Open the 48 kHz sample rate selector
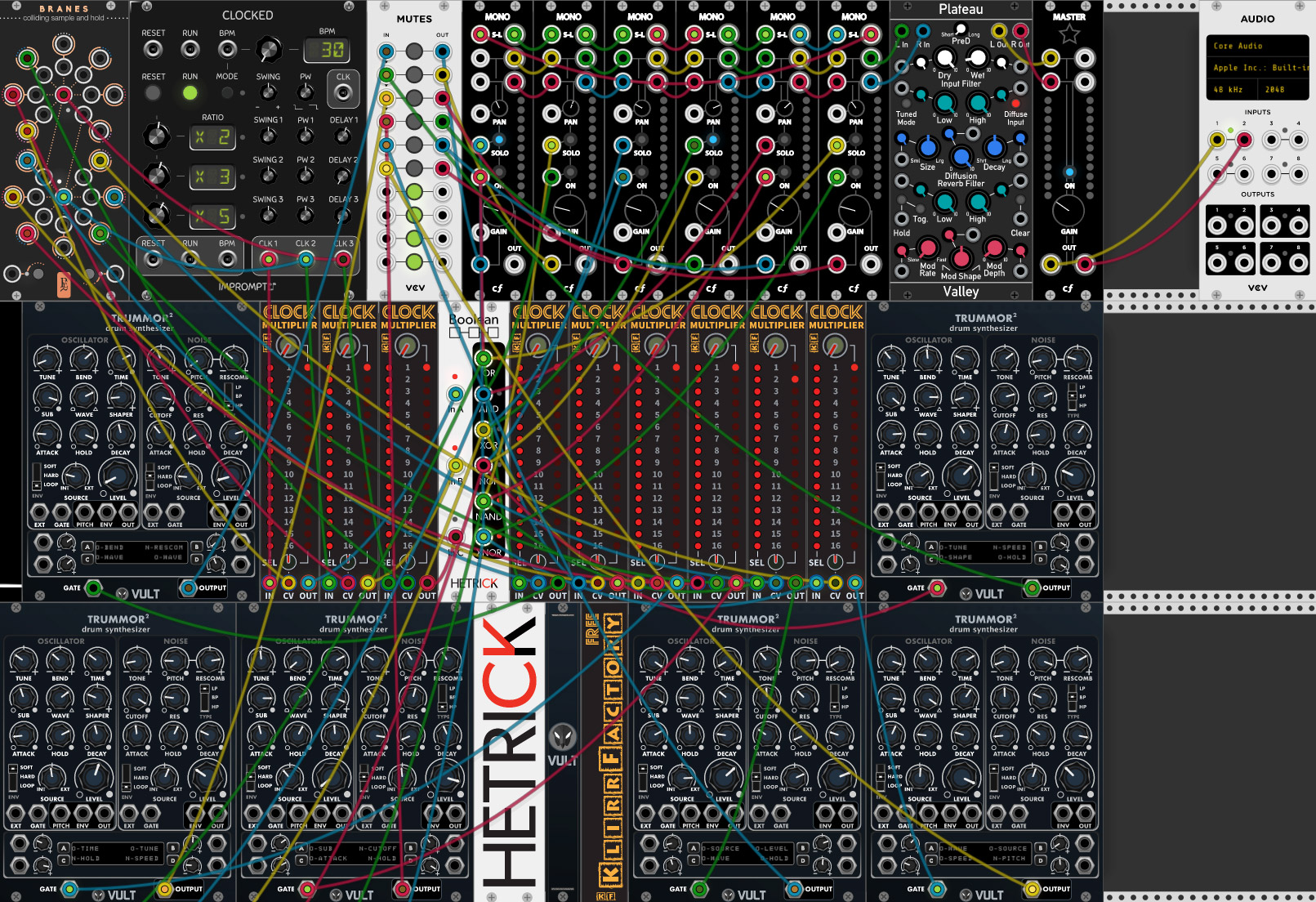Image resolution: width=1316 pixels, height=902 pixels. tap(1232, 90)
